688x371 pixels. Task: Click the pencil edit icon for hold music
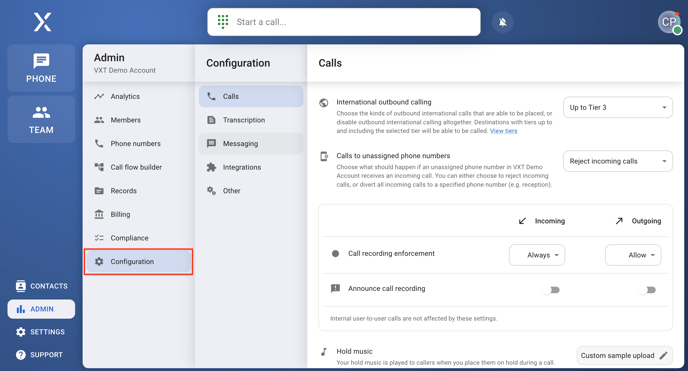click(663, 355)
